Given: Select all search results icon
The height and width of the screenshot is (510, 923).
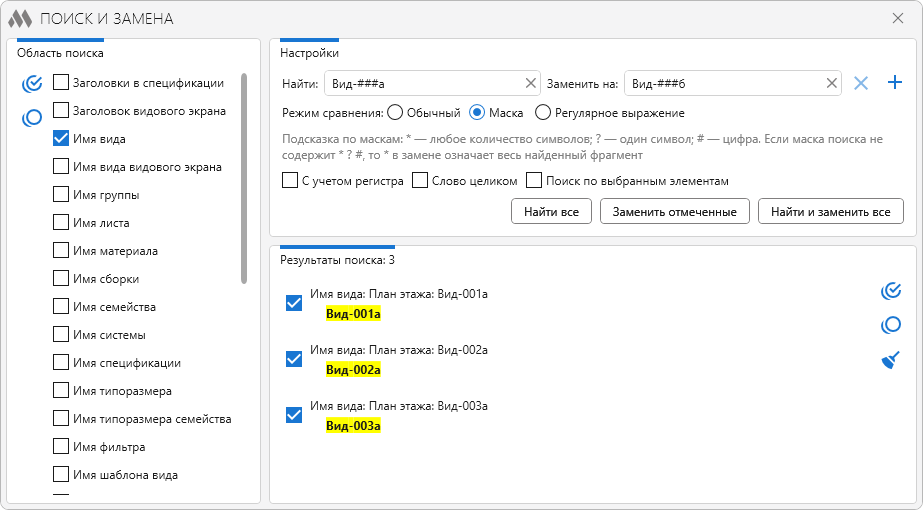Looking at the screenshot, I should point(890,291).
